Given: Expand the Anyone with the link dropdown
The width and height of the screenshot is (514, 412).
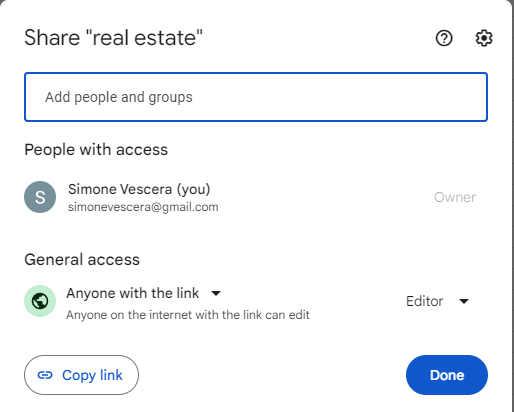Looking at the screenshot, I should tap(143, 293).
